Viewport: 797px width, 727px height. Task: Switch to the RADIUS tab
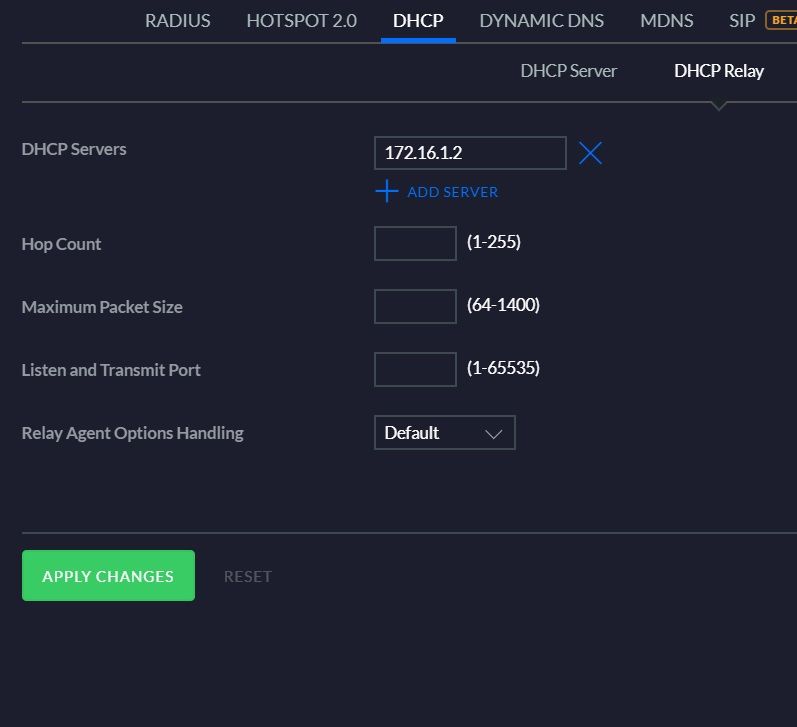pos(178,20)
